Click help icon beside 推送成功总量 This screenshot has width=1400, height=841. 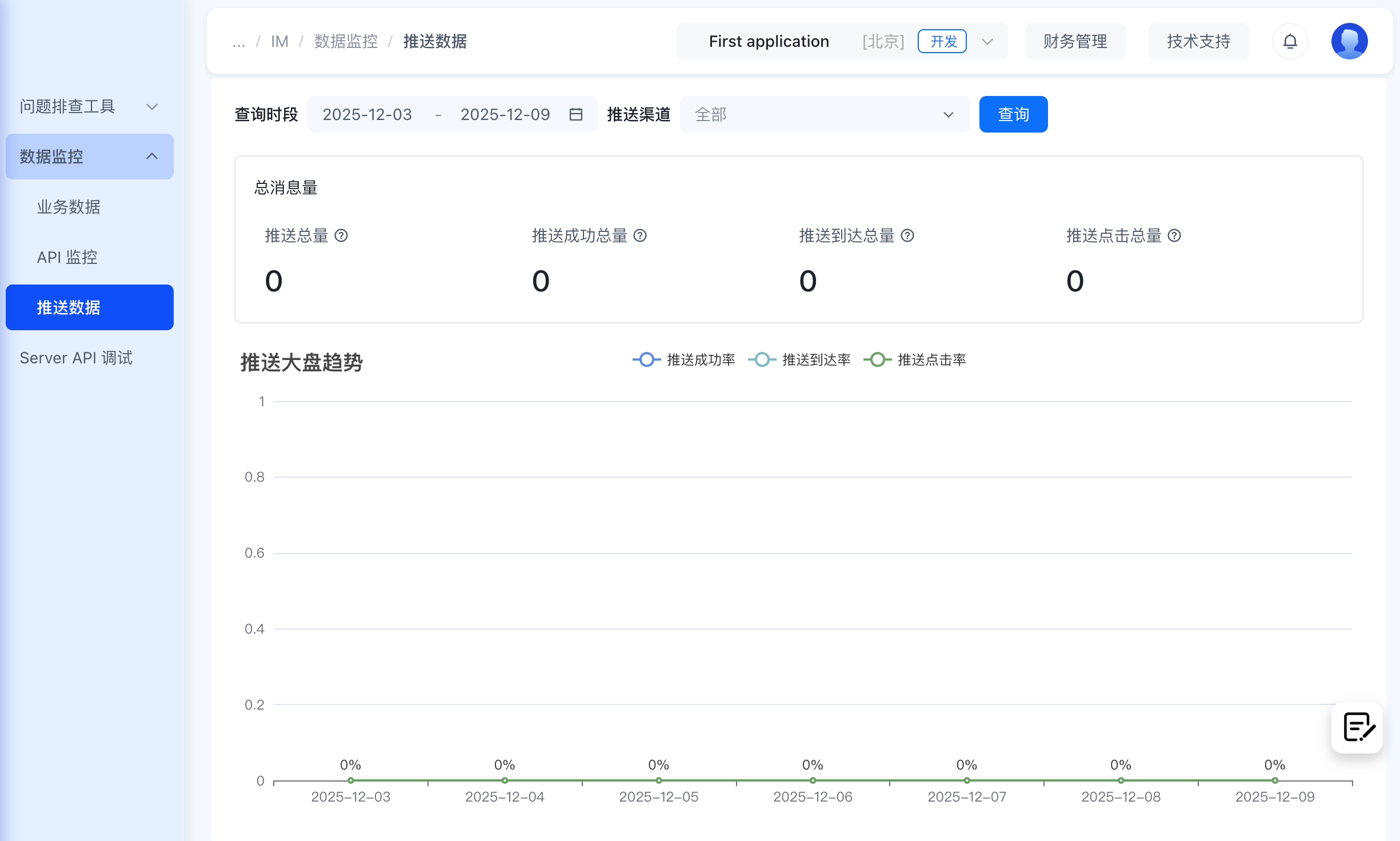tap(640, 235)
